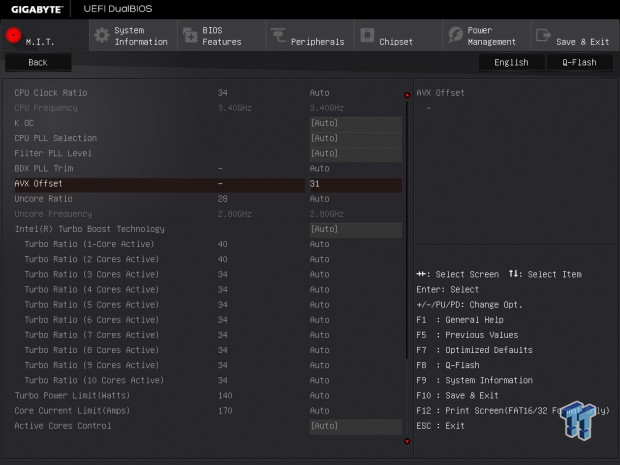Click the CPU Clock Ratio label
The height and width of the screenshot is (465, 620).
pyautogui.click(x=51, y=93)
